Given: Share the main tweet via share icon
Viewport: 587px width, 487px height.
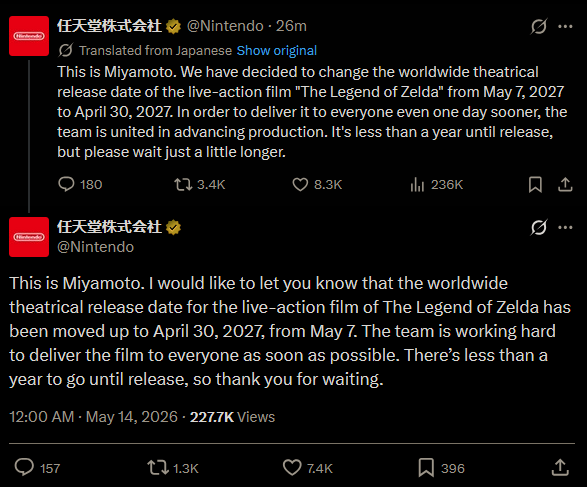Looking at the screenshot, I should coord(560,468).
